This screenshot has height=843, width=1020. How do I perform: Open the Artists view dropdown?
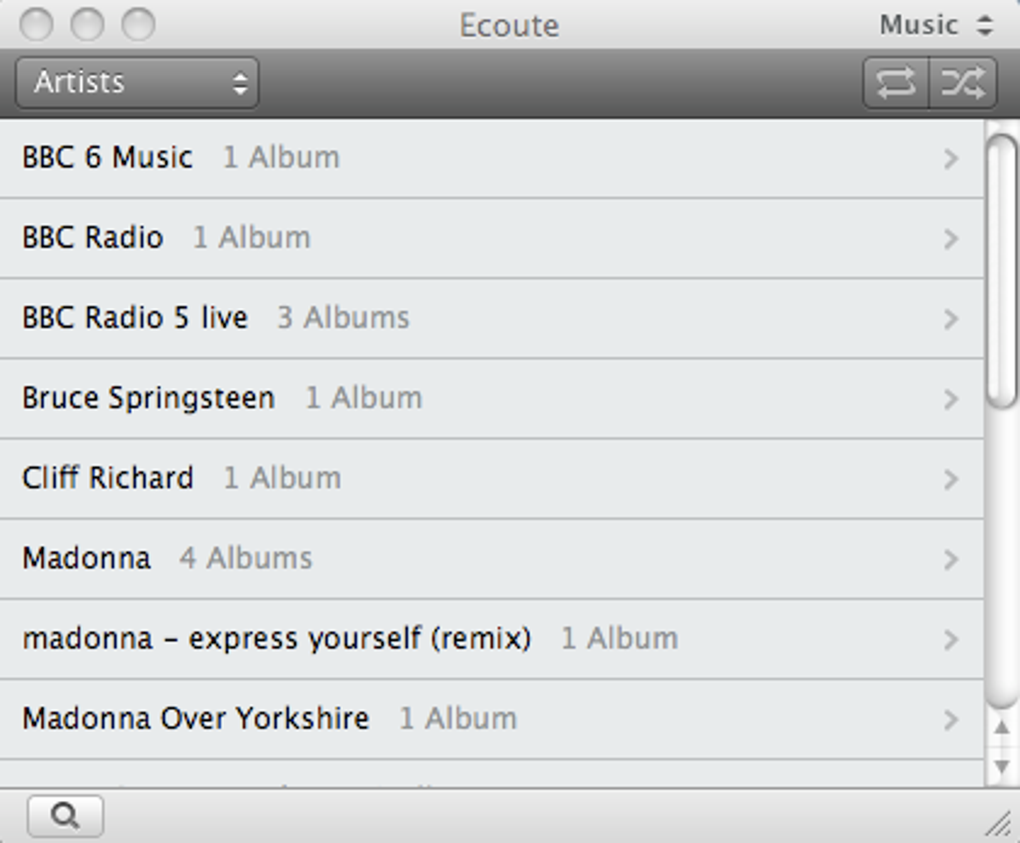(137, 82)
